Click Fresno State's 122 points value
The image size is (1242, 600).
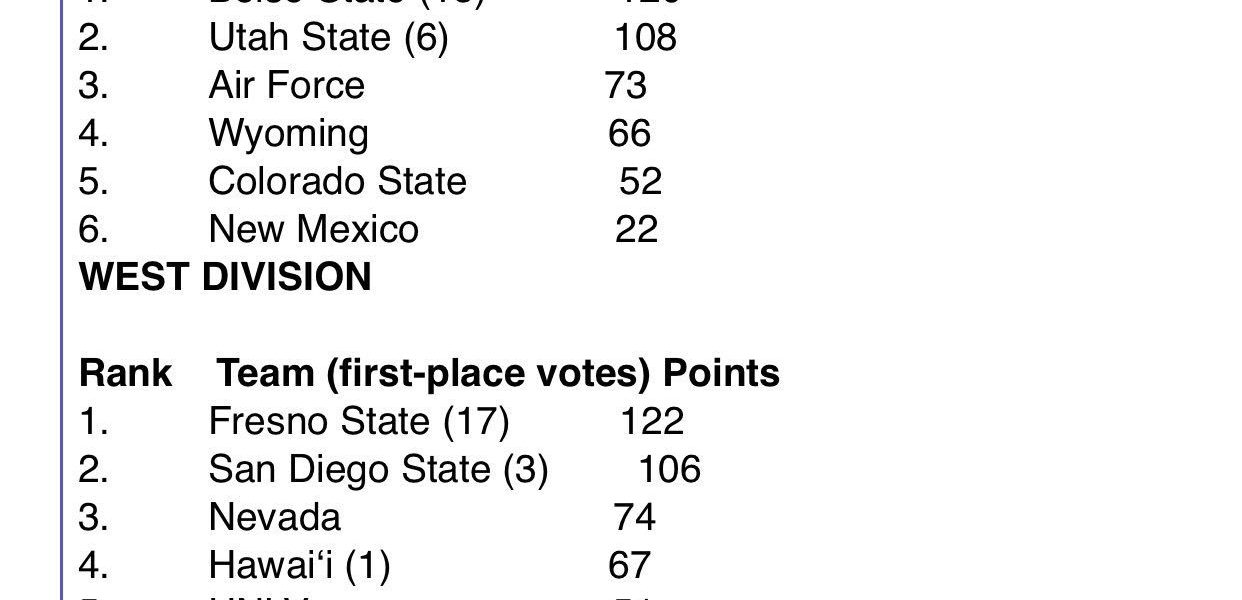click(x=652, y=422)
